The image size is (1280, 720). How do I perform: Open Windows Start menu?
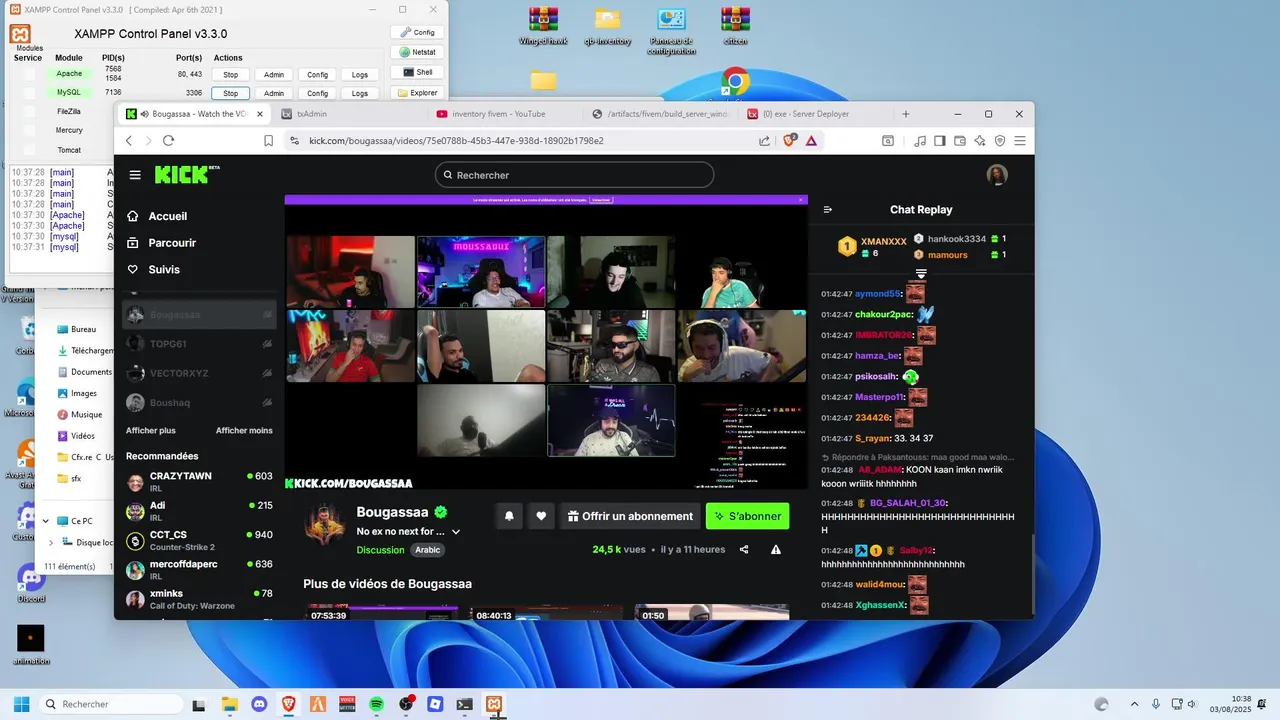tap(21, 704)
